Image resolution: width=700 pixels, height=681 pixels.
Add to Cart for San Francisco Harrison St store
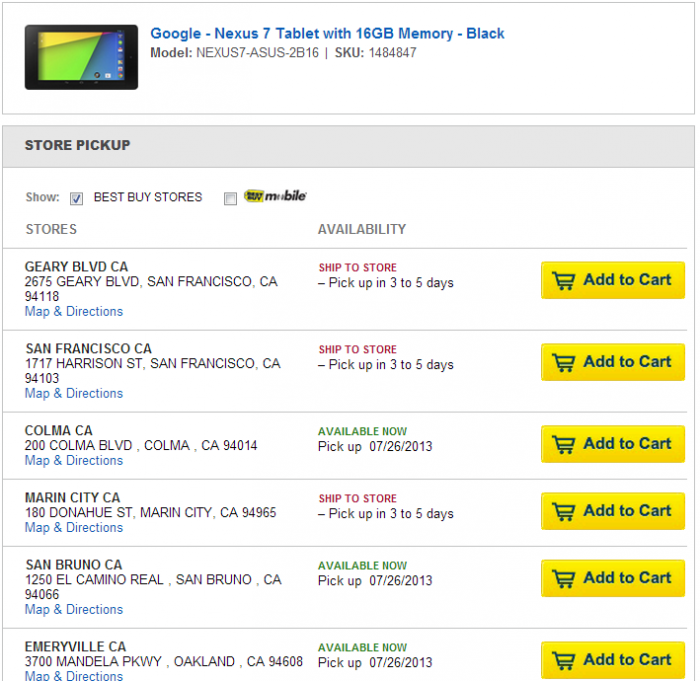(x=613, y=362)
